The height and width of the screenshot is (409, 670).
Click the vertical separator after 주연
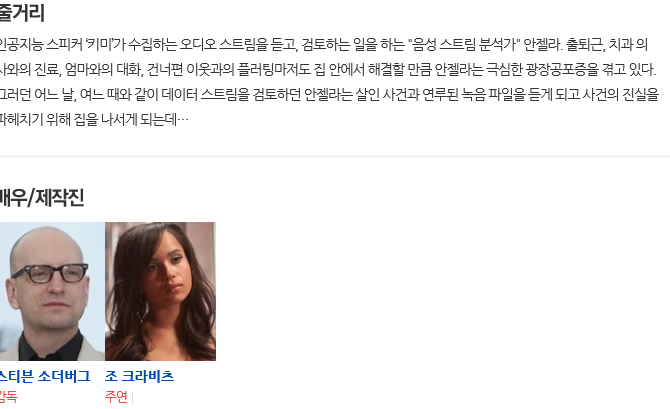pyautogui.click(x=133, y=397)
